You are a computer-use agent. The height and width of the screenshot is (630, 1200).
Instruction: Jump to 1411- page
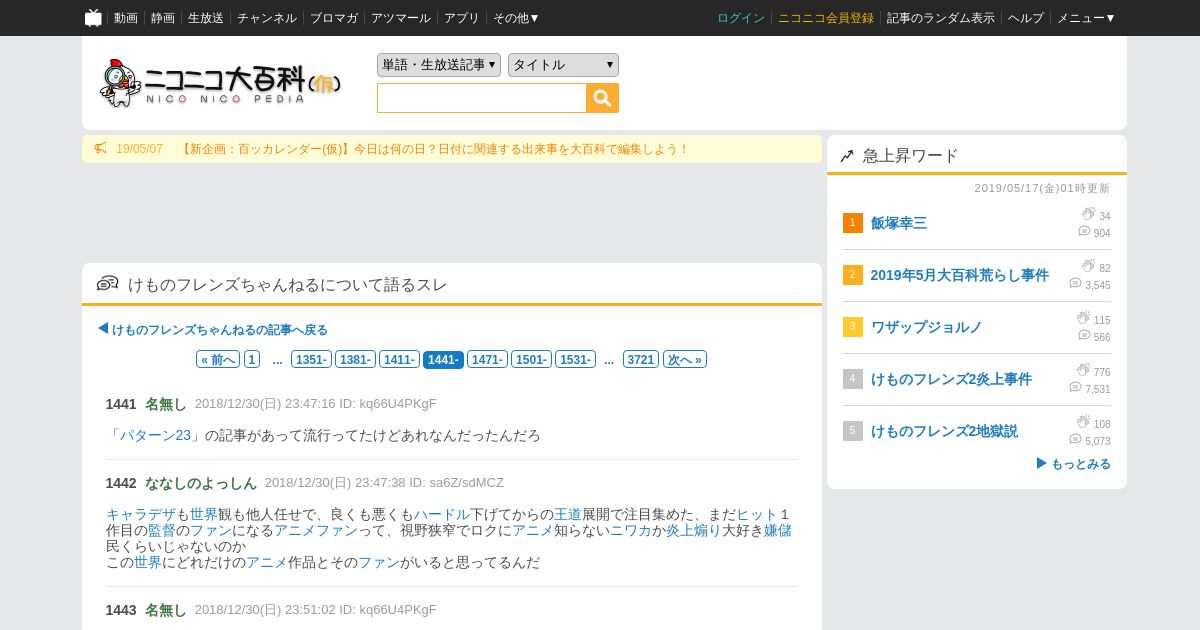point(399,359)
